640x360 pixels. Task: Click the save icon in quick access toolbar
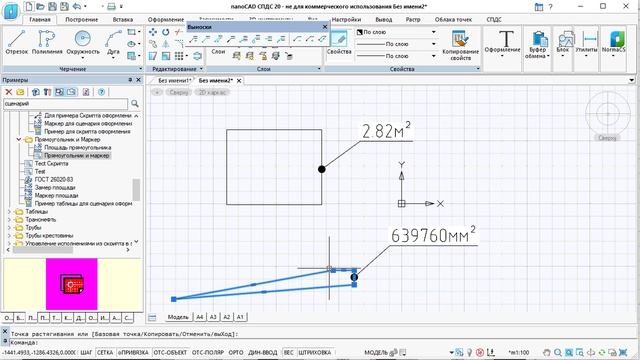pyautogui.click(x=52, y=6)
